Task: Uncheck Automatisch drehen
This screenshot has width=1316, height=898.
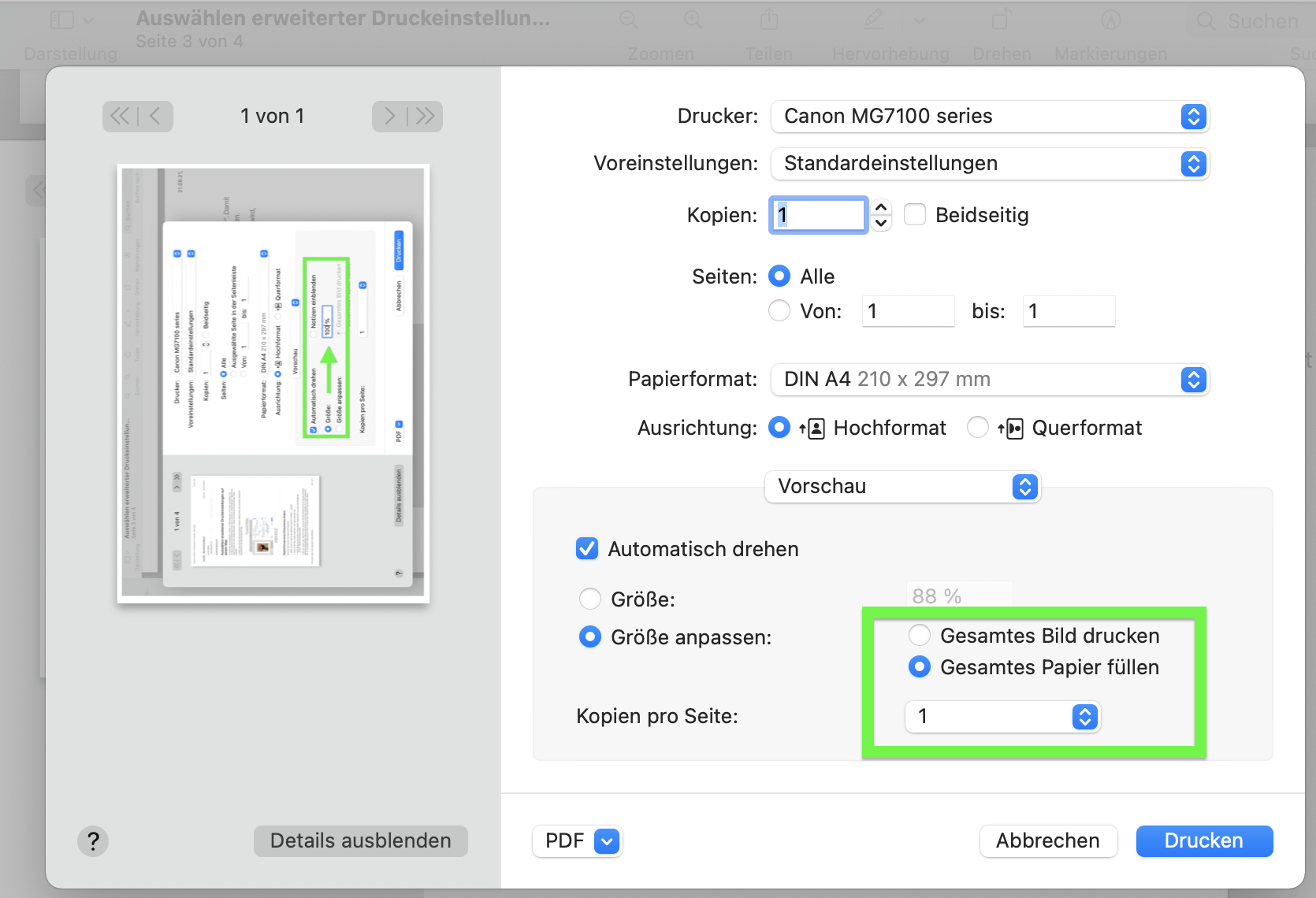Action: 587,549
